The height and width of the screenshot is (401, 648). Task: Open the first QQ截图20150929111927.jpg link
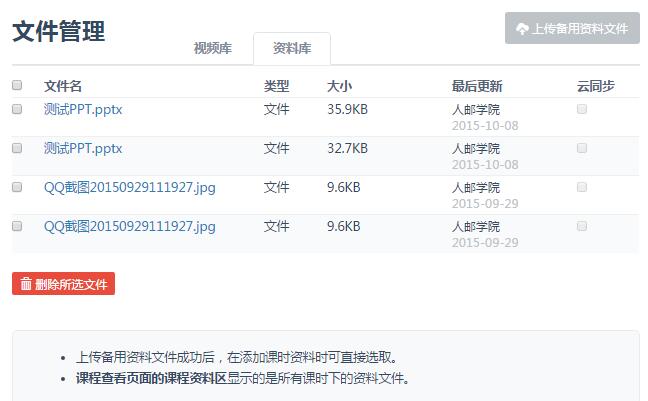129,187
